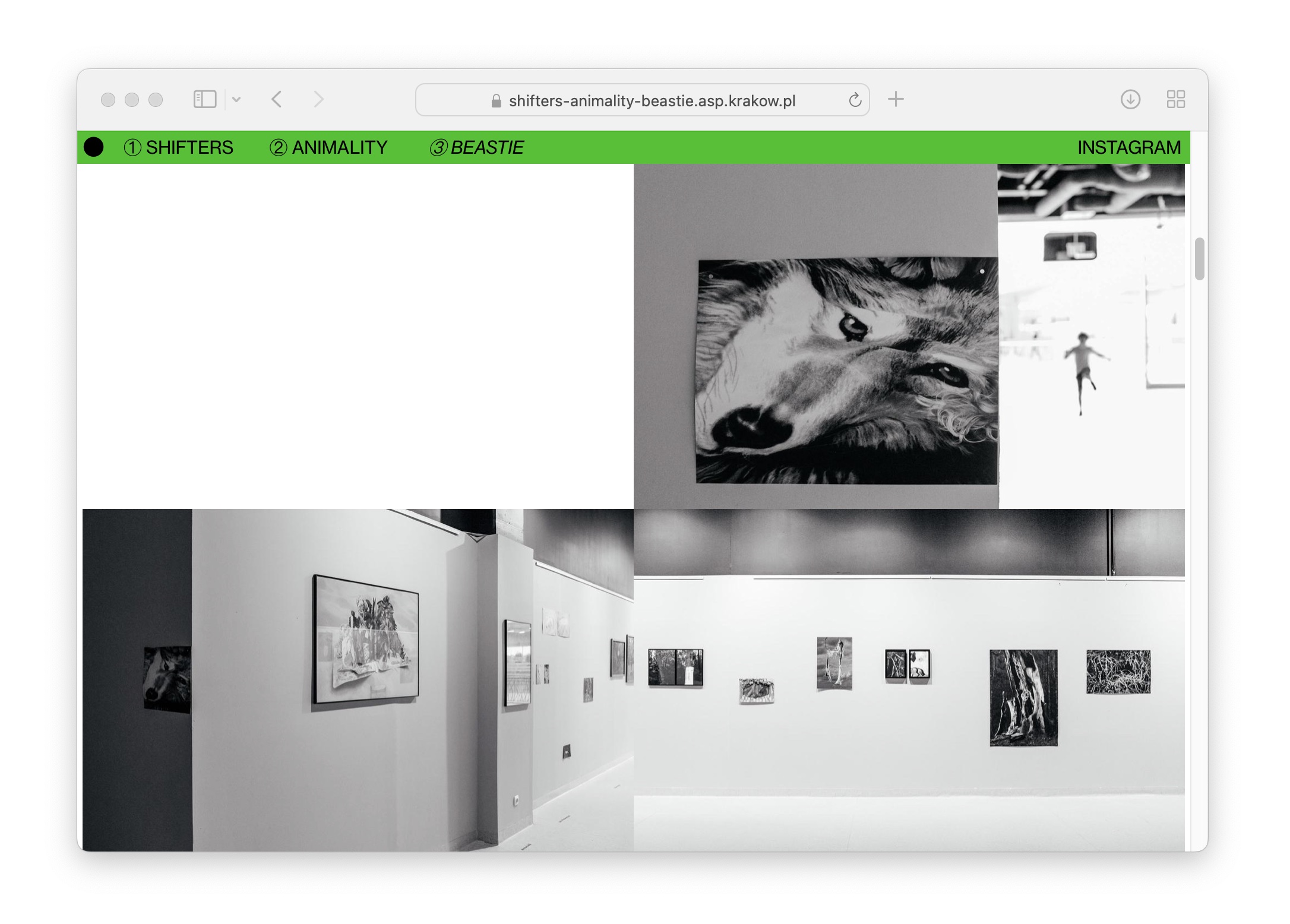
Task: Show the tab overview grid icon
Action: (1175, 99)
